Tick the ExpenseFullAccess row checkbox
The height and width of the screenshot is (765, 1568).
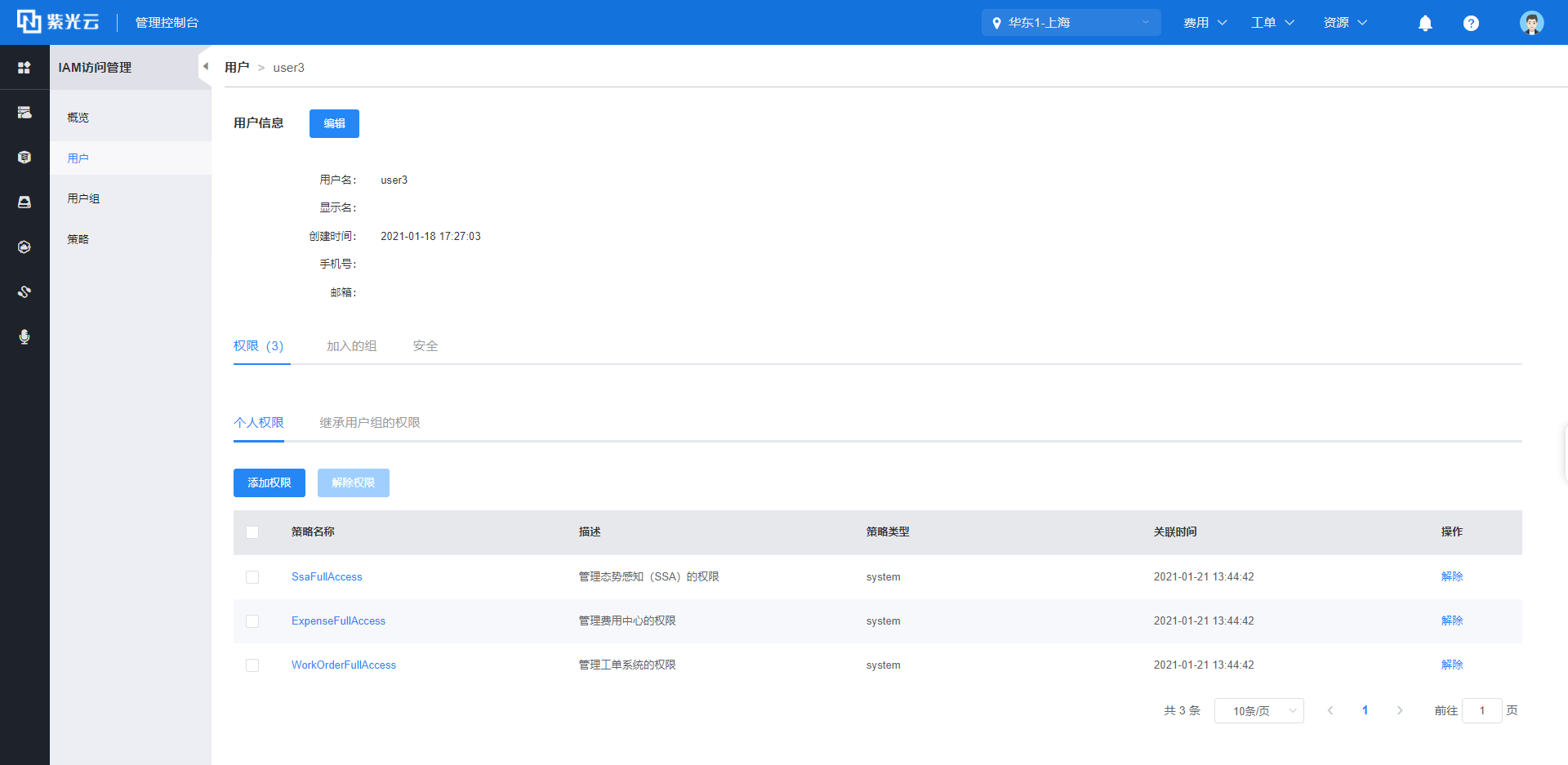(252, 621)
